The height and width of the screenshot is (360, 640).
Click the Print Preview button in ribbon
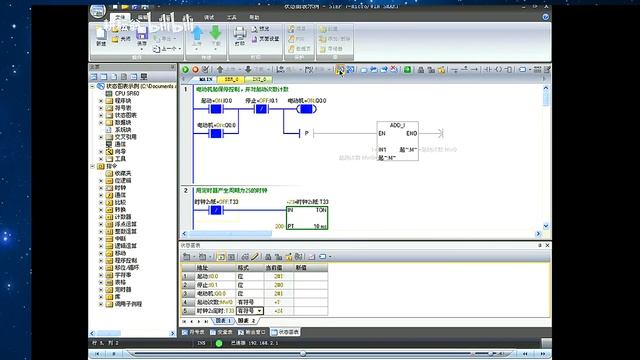260,29
